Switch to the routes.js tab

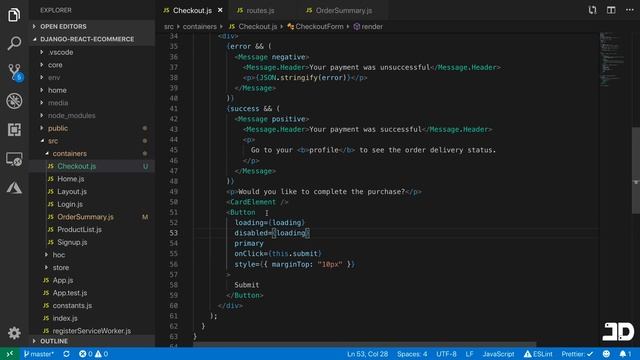(x=260, y=10)
